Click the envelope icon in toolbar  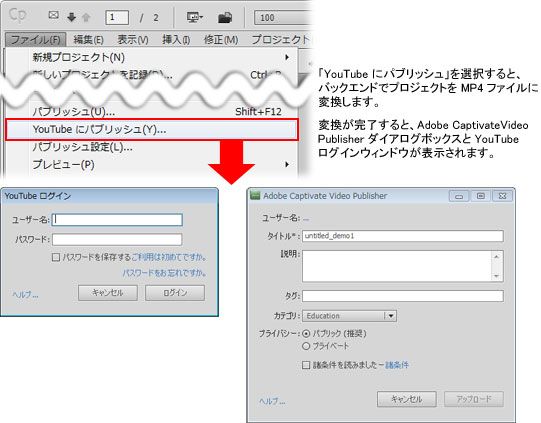[x=53, y=15]
